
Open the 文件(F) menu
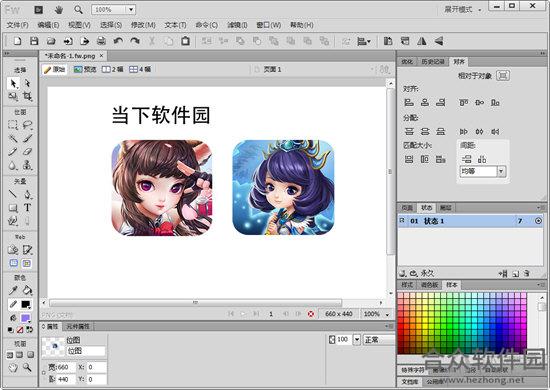[17, 25]
